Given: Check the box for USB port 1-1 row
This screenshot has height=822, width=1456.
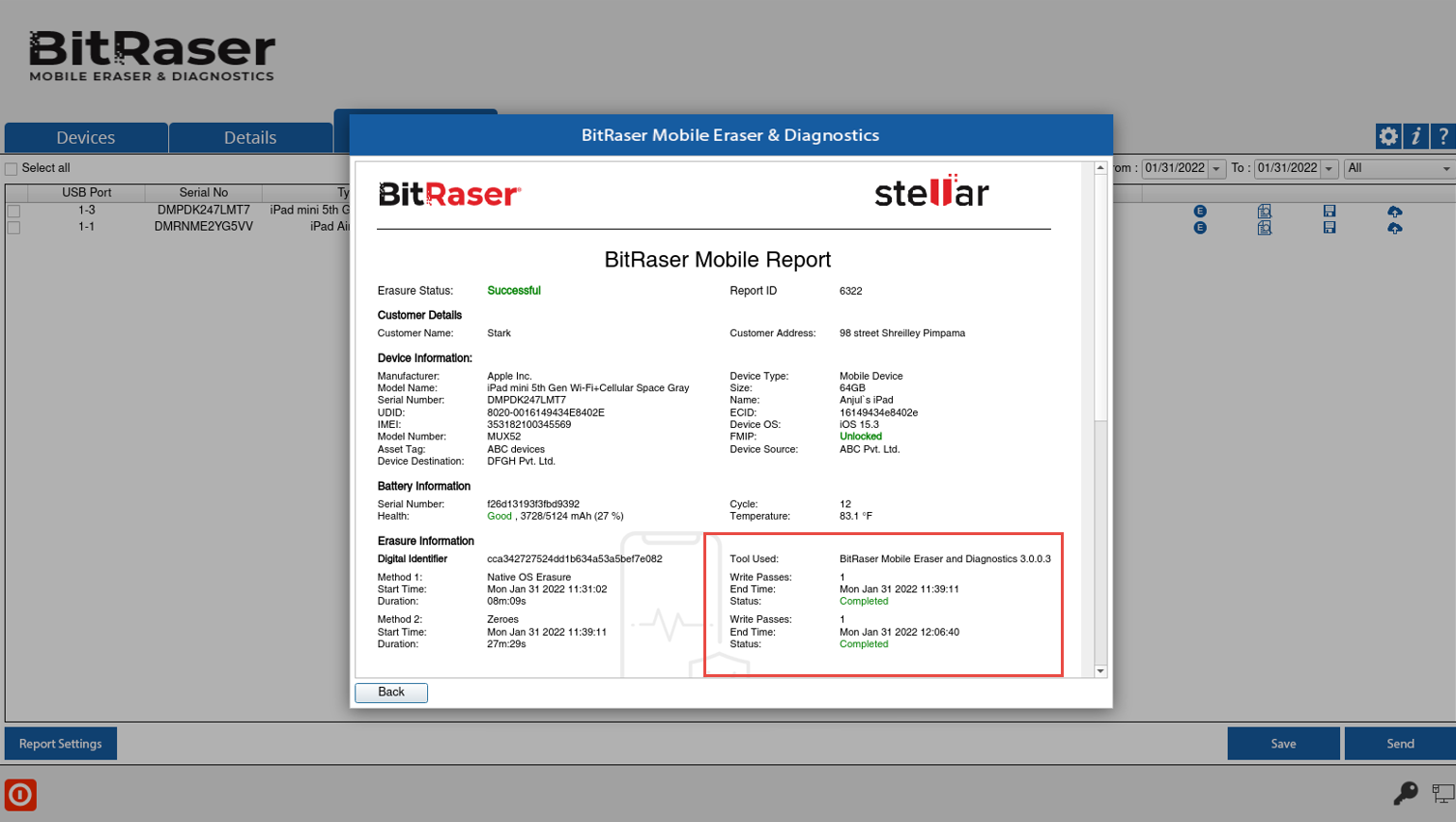Looking at the screenshot, I should 14,228.
